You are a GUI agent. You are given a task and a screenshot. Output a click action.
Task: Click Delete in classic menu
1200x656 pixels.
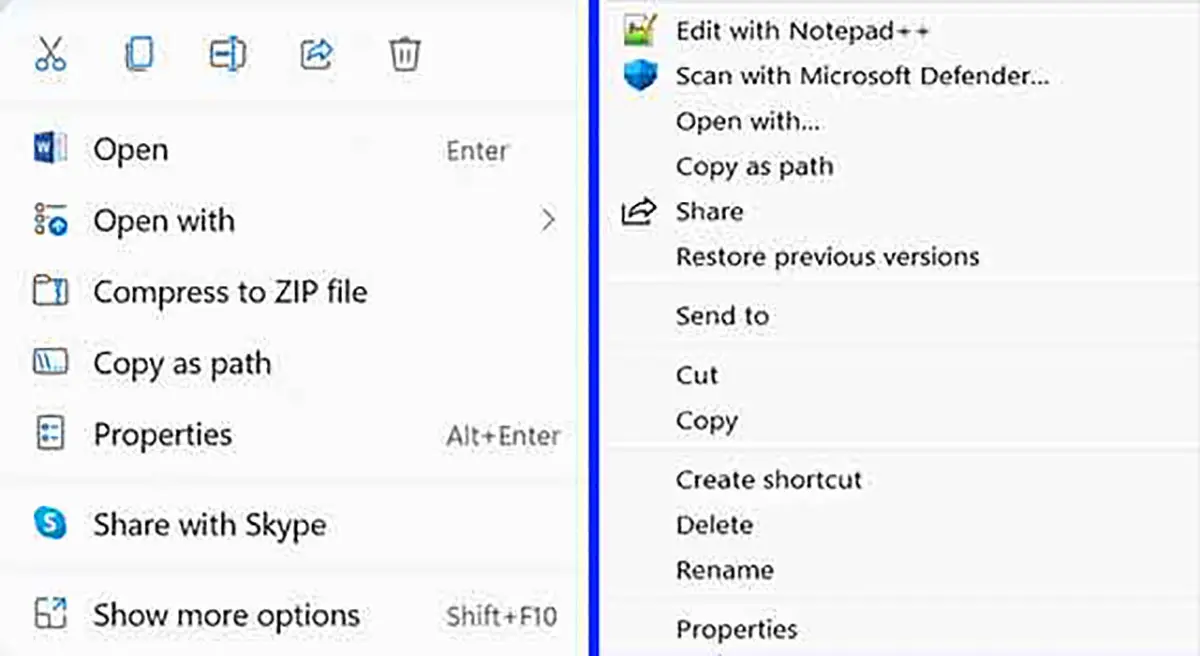pyautogui.click(x=714, y=525)
